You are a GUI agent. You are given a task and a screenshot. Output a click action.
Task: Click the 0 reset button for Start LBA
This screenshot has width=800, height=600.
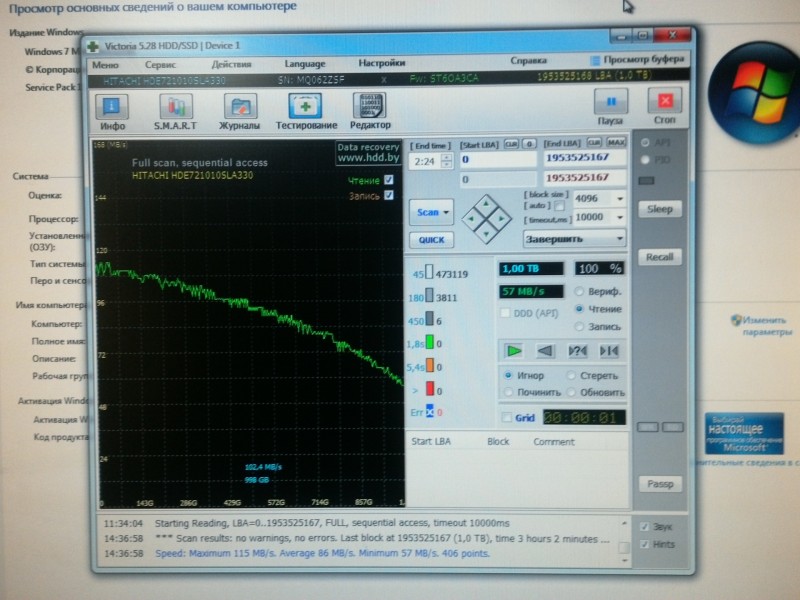[529, 144]
